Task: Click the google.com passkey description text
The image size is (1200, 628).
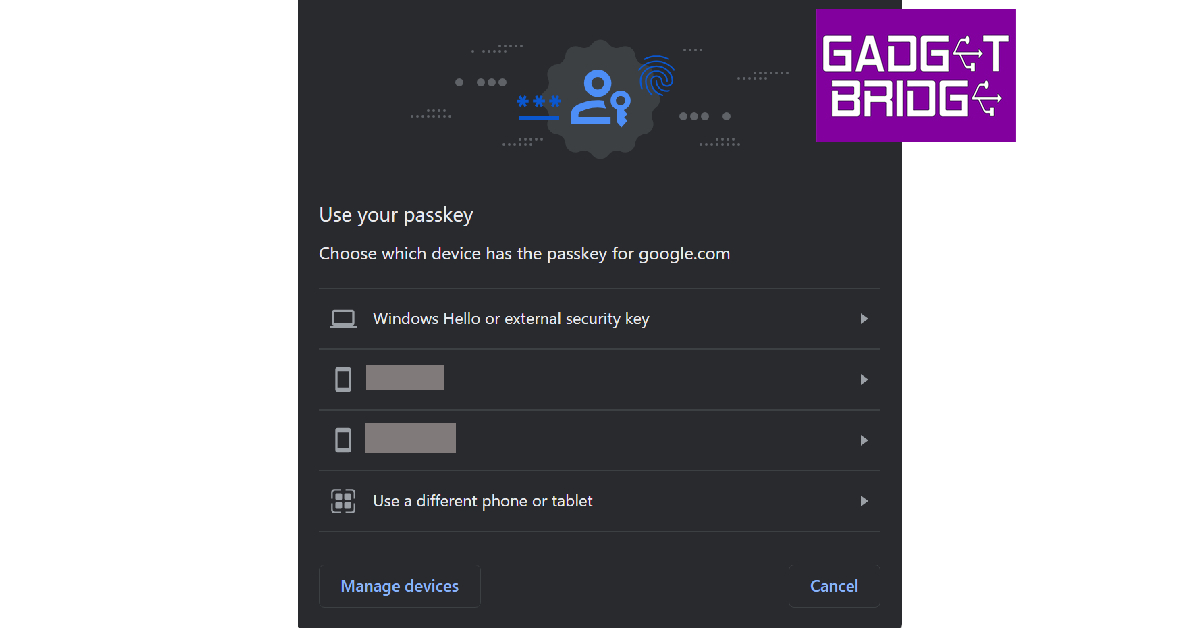Action: [524, 254]
